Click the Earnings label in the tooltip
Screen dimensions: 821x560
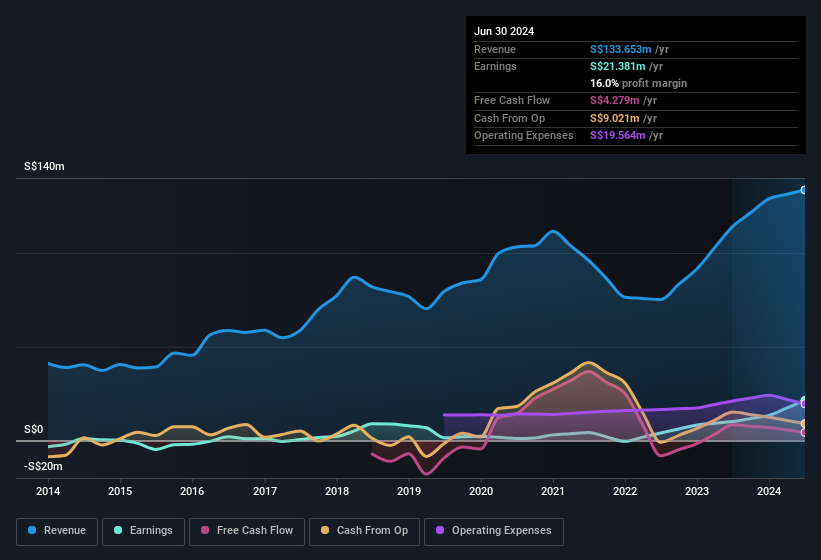pyautogui.click(x=495, y=66)
